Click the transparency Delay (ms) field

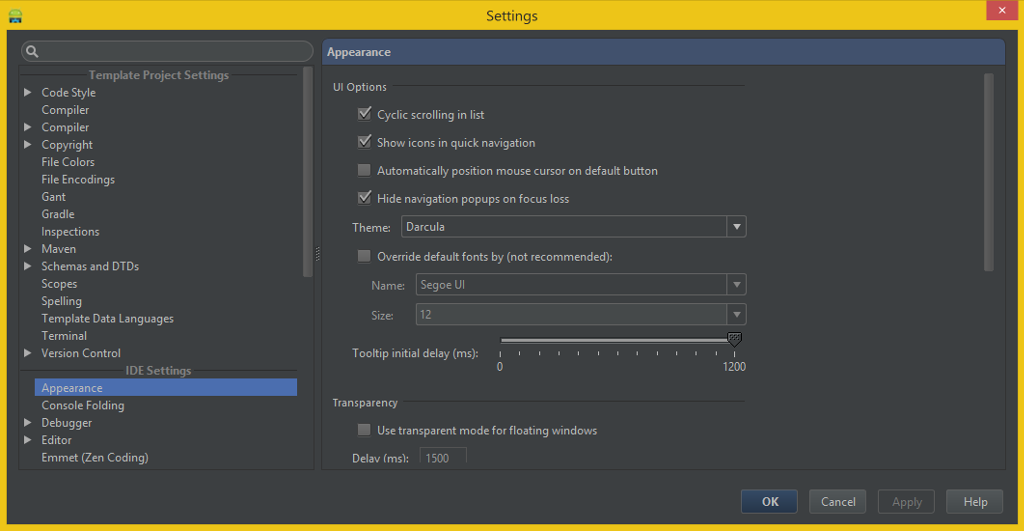pyautogui.click(x=443, y=457)
